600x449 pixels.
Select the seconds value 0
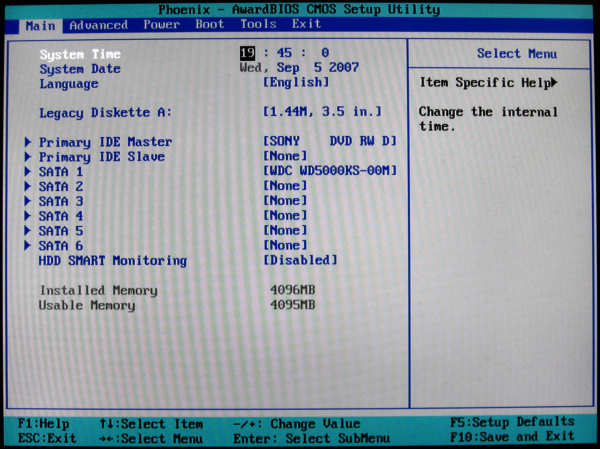click(x=325, y=52)
